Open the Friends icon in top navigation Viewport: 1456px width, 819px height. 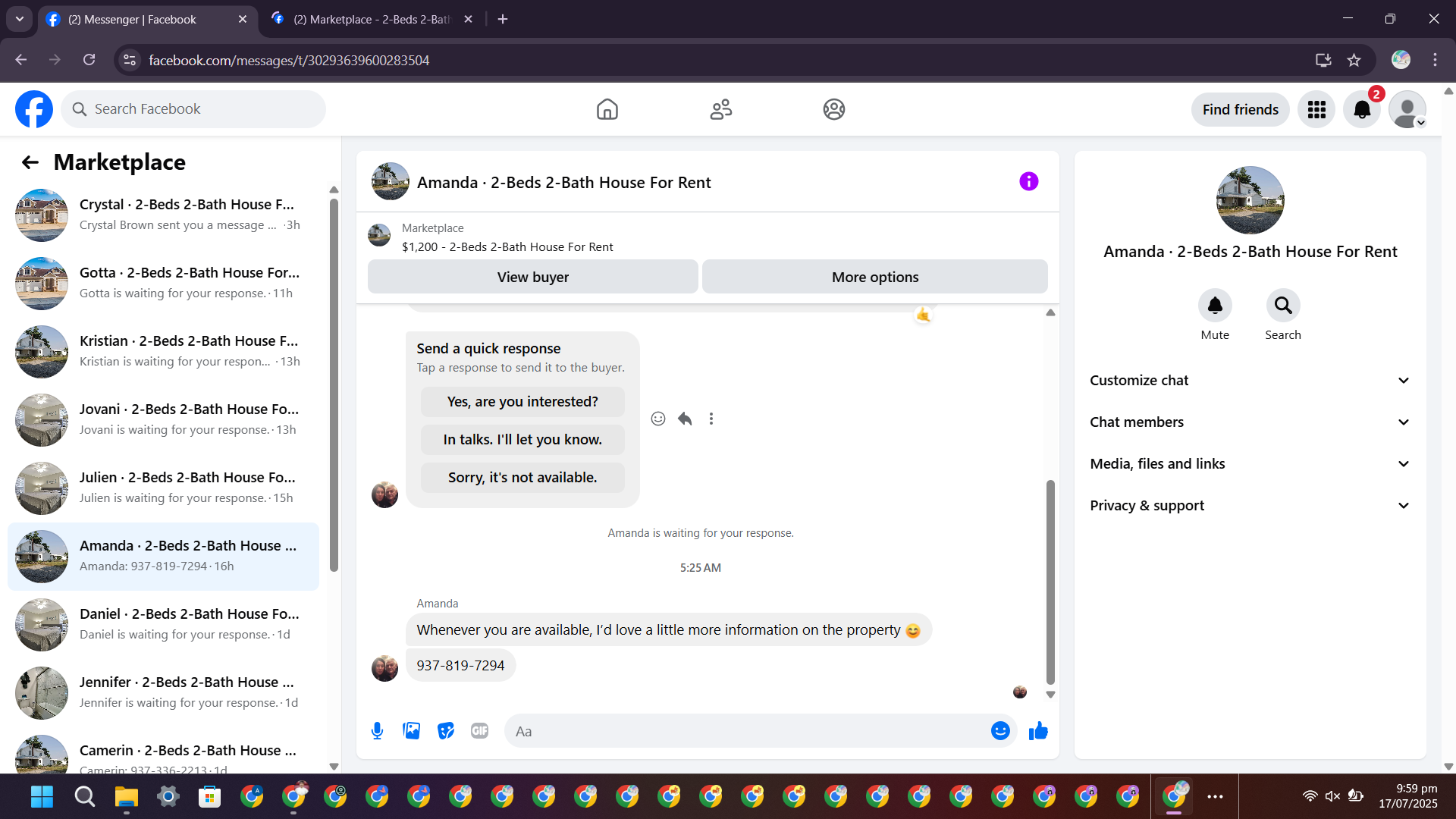(721, 109)
